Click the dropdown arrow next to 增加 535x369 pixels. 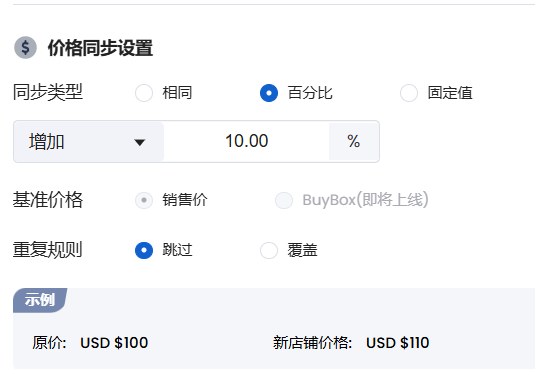pyautogui.click(x=140, y=142)
